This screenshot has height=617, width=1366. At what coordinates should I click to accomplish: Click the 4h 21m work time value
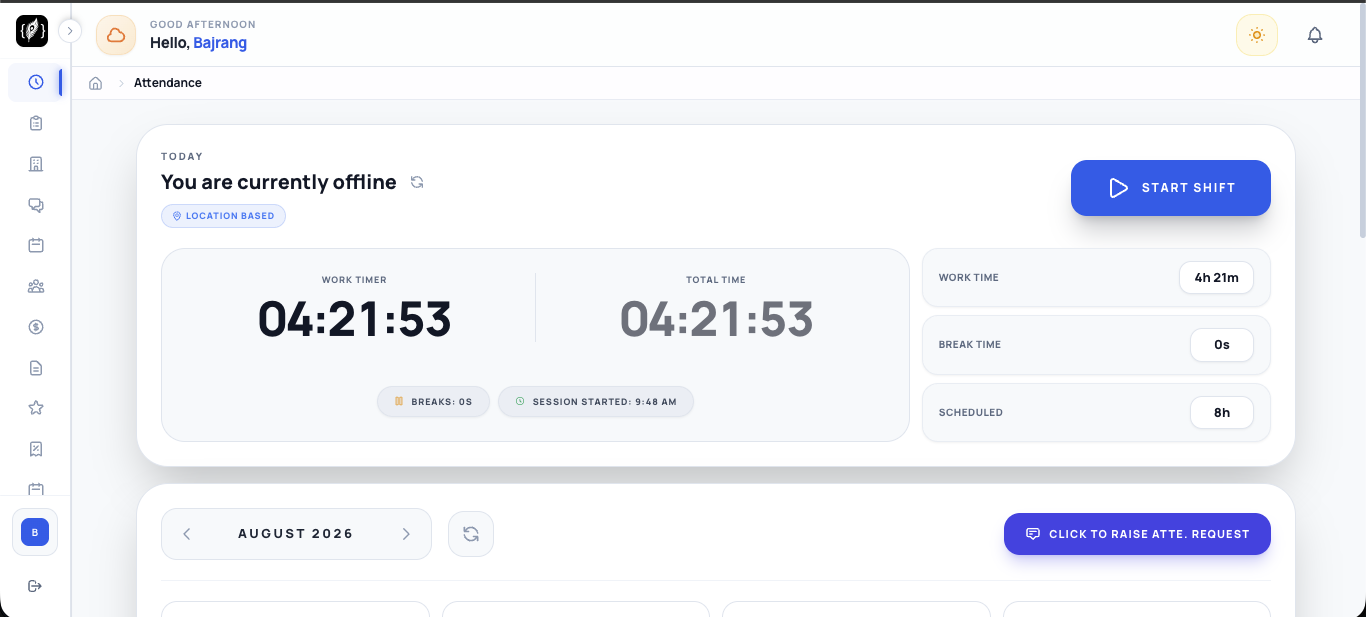pos(1216,278)
